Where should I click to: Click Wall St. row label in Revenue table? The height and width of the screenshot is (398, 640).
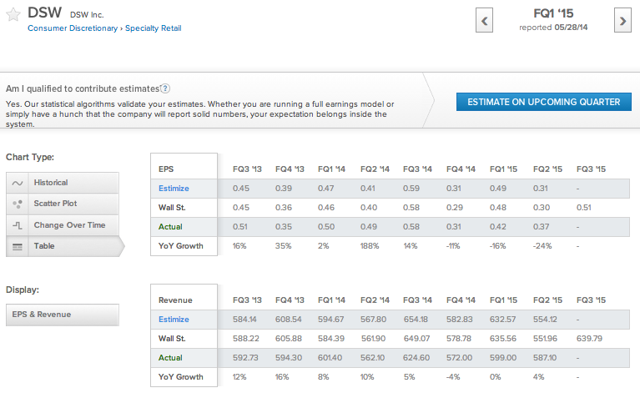tap(172, 338)
